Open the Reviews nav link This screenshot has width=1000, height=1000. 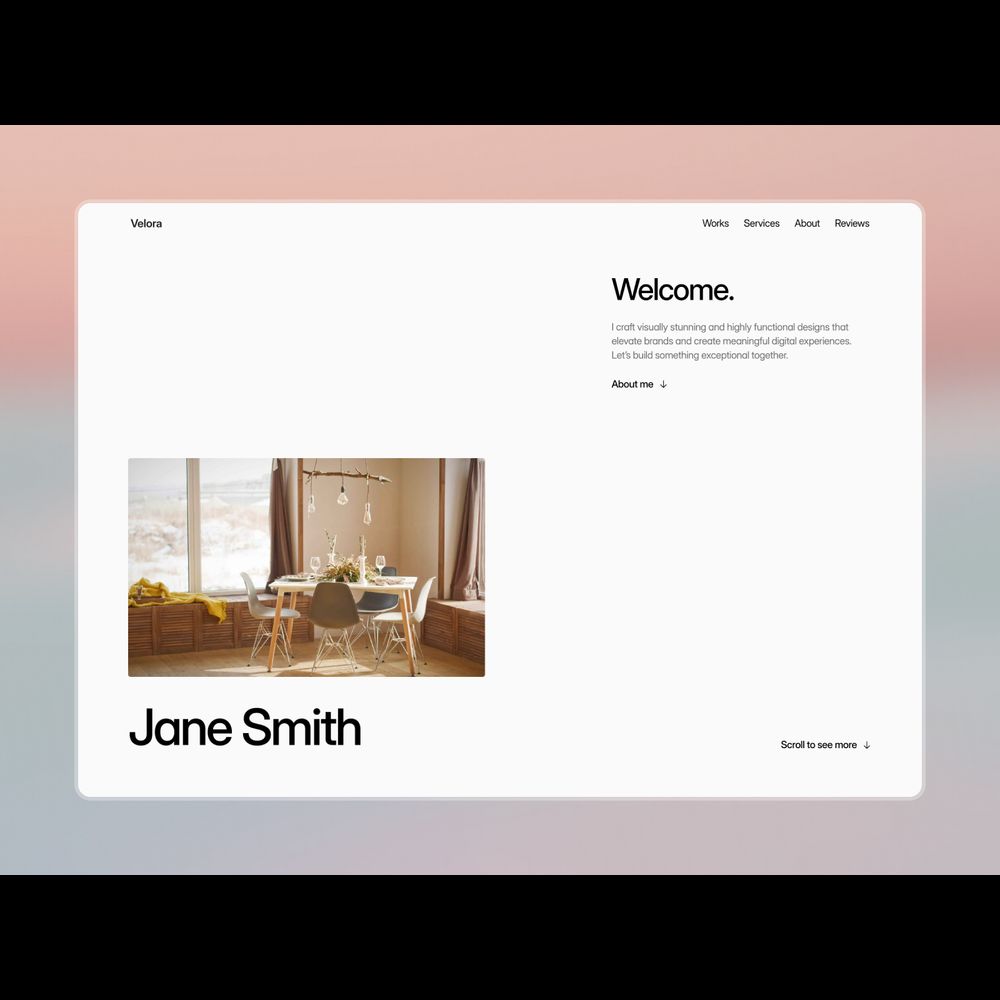852,223
